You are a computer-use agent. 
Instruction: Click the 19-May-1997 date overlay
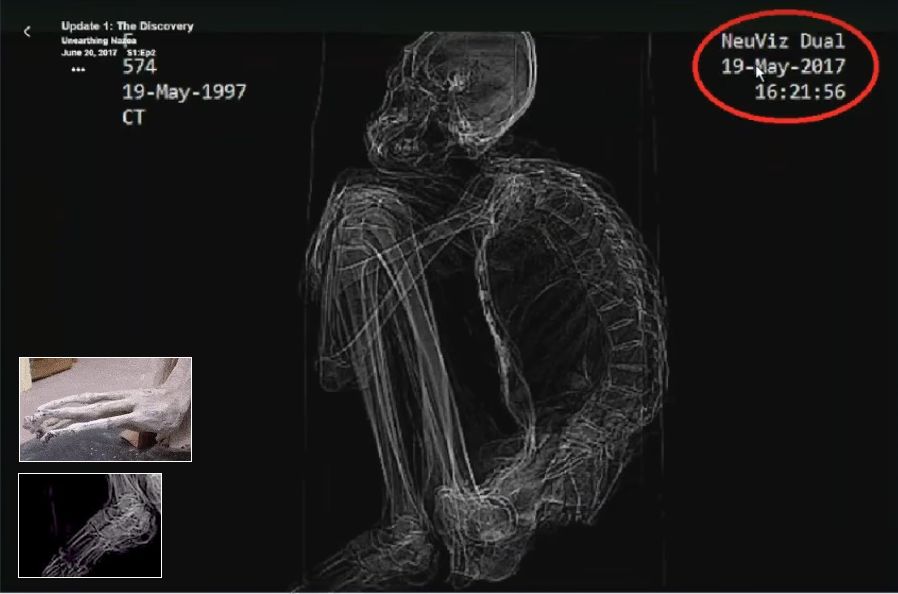[x=184, y=92]
